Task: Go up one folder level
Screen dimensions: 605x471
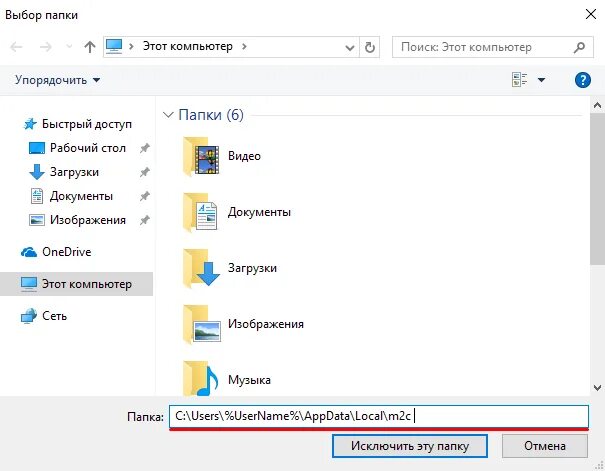Action: point(90,47)
